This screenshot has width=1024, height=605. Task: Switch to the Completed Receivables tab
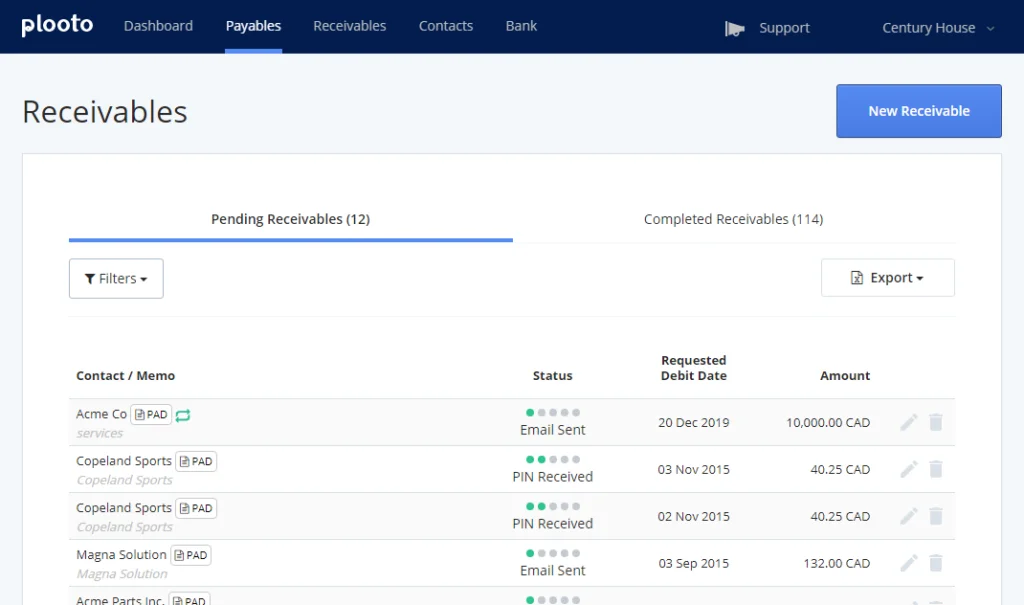coord(733,219)
